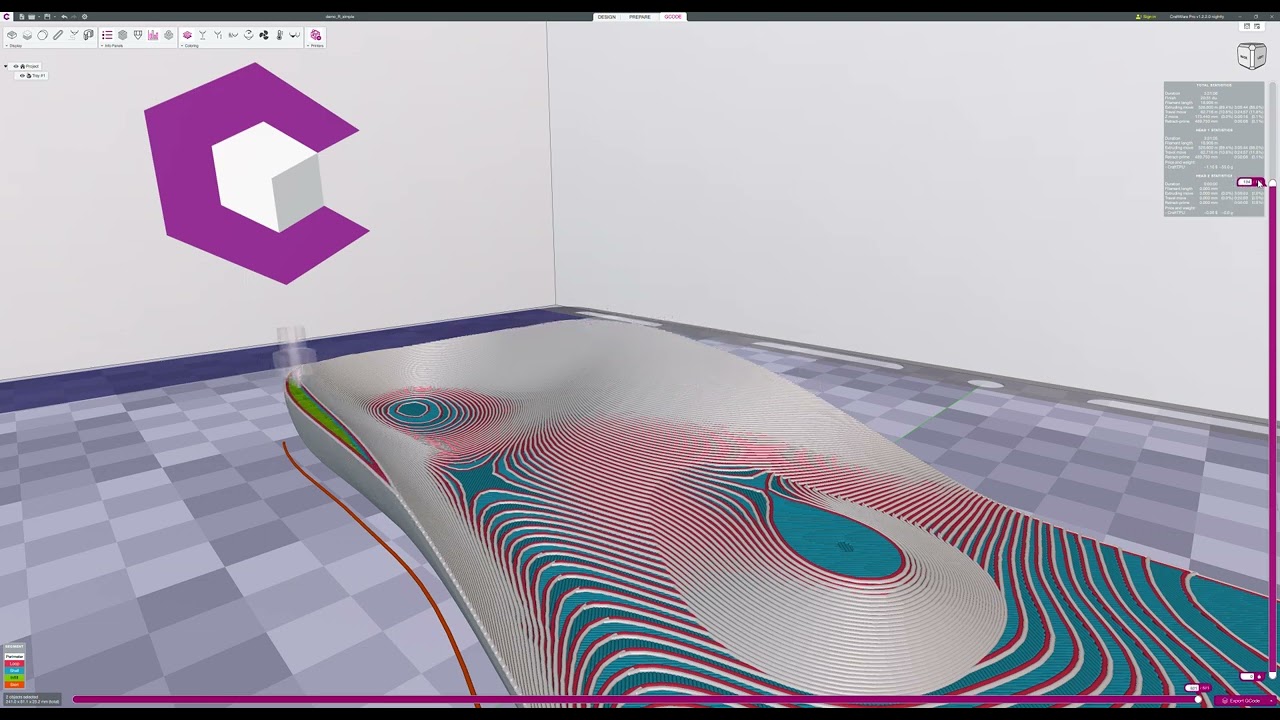The width and height of the screenshot is (1280, 720).
Task: Redo the last undone action
Action: [74, 16]
